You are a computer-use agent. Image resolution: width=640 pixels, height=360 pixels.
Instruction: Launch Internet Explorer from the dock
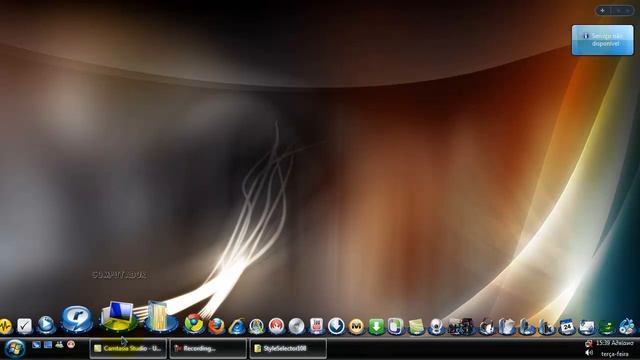pyautogui.click(x=237, y=327)
